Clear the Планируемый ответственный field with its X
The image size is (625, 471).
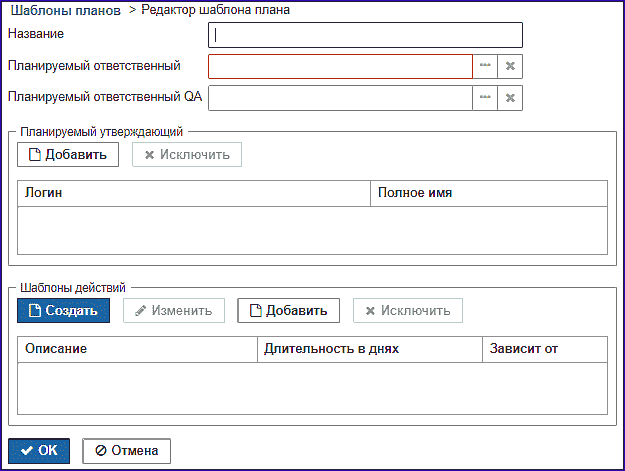[x=510, y=66]
